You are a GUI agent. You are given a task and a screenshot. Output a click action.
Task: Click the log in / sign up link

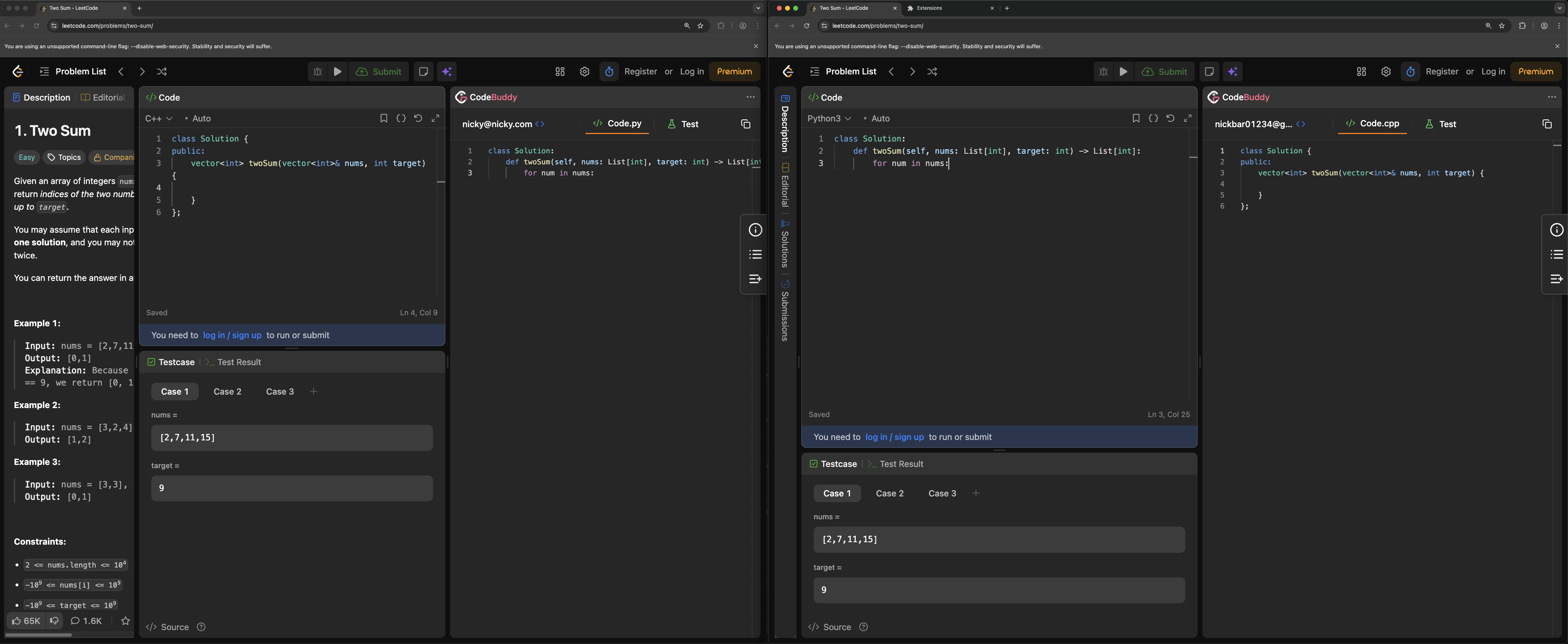click(232, 335)
